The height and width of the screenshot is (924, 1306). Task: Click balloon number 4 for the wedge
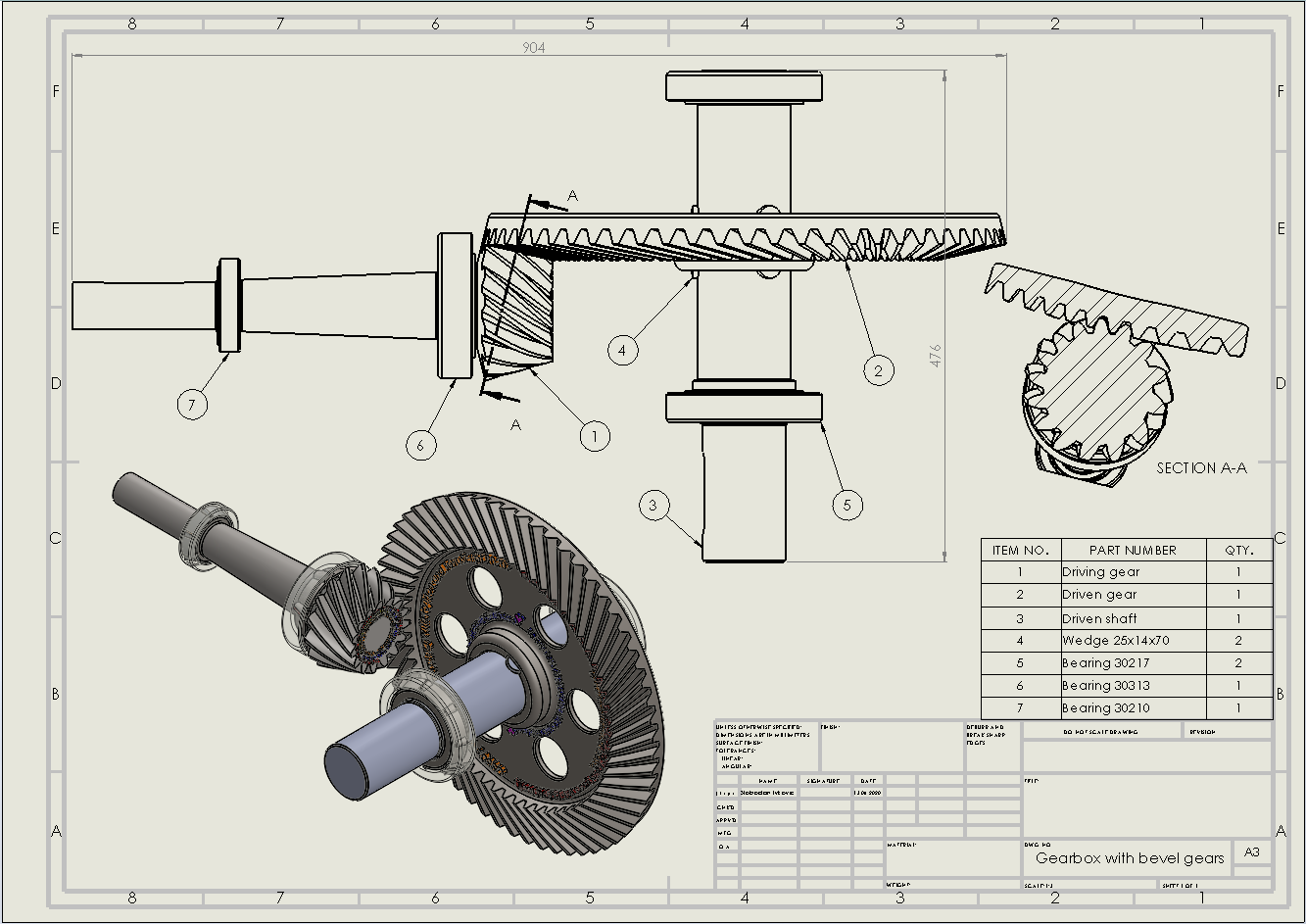pyautogui.click(x=622, y=350)
